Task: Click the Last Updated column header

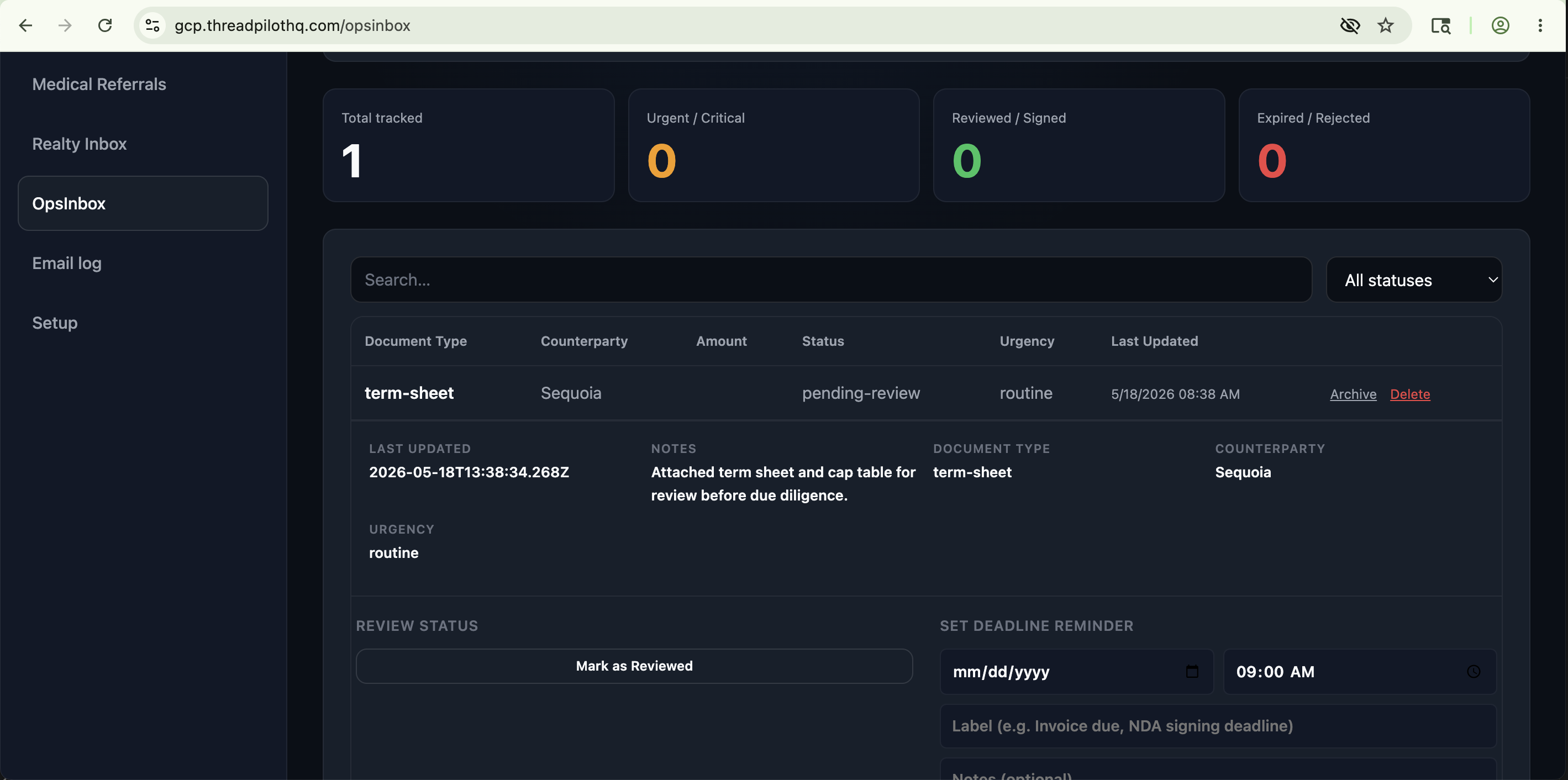Action: point(1154,341)
